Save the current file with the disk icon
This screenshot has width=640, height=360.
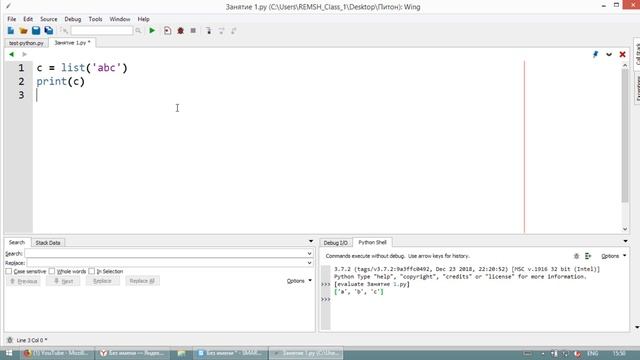pyautogui.click(x=36, y=31)
